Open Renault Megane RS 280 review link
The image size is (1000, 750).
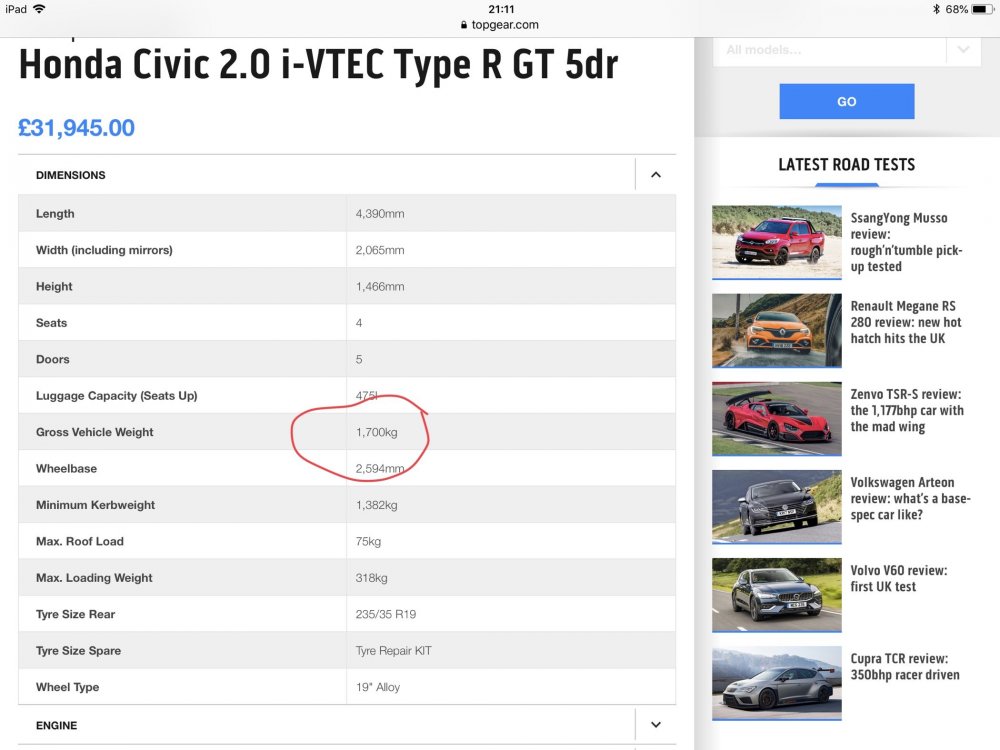click(x=906, y=322)
